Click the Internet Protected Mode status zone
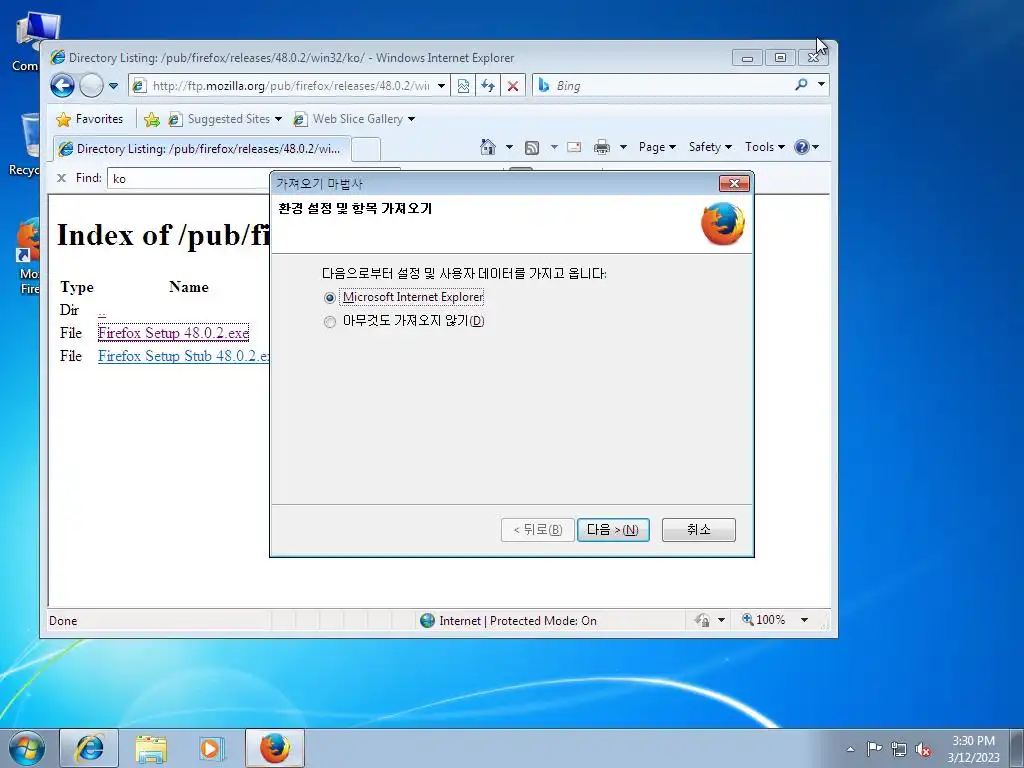 pos(509,620)
